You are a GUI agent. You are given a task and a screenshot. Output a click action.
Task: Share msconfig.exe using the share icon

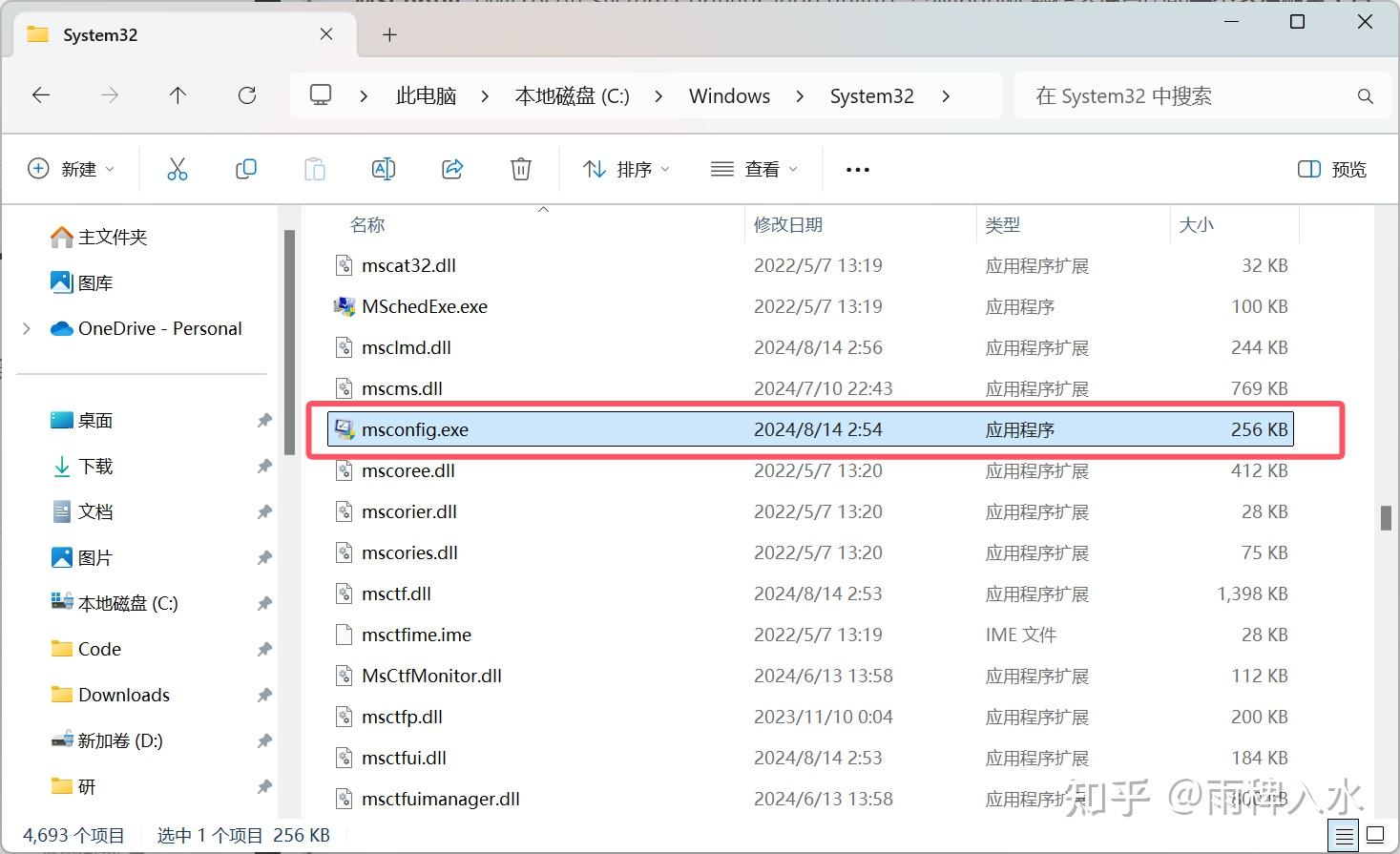click(451, 169)
